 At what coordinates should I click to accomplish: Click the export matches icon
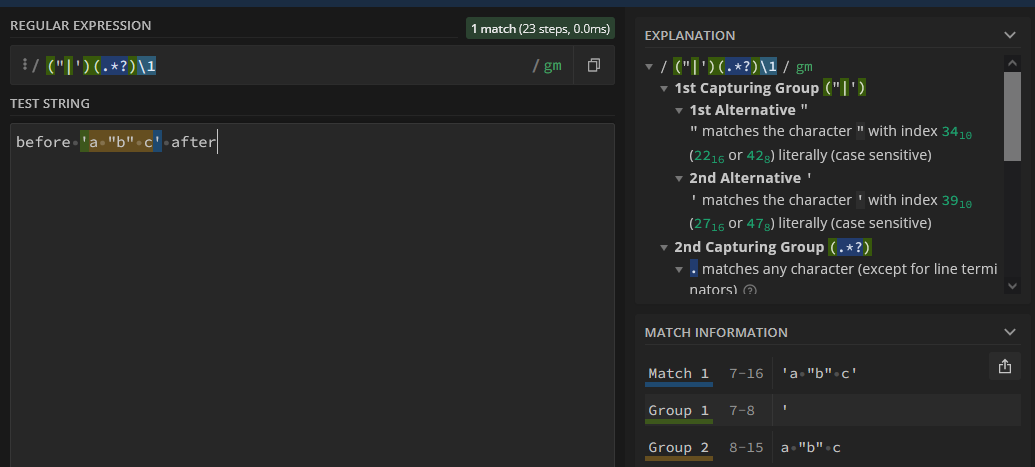[1005, 367]
